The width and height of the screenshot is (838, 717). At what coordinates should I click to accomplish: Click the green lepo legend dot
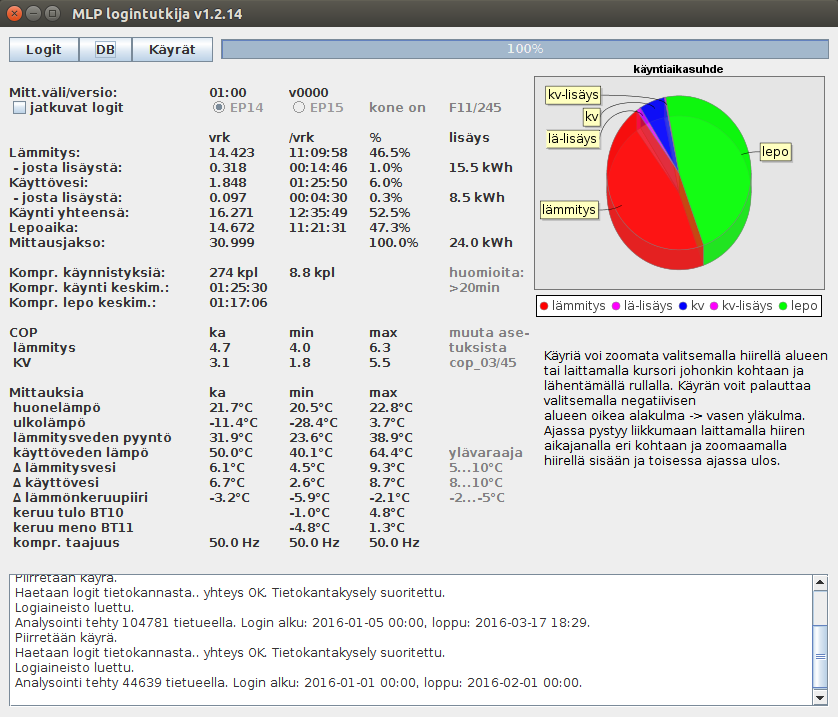[x=783, y=306]
